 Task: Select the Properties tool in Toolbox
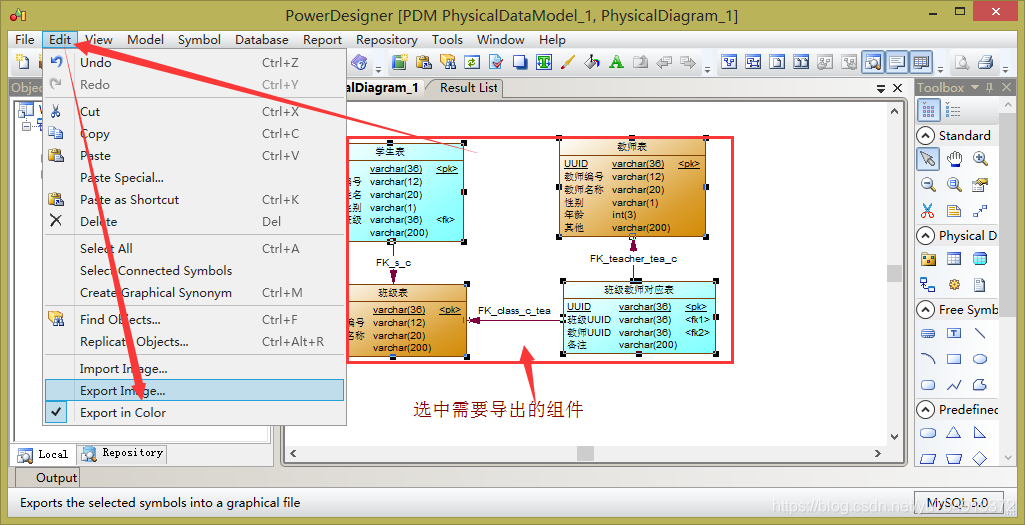tap(979, 184)
